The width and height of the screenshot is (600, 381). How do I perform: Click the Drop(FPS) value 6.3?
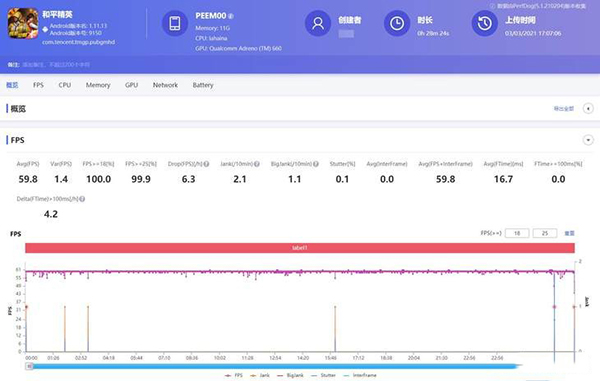click(188, 179)
